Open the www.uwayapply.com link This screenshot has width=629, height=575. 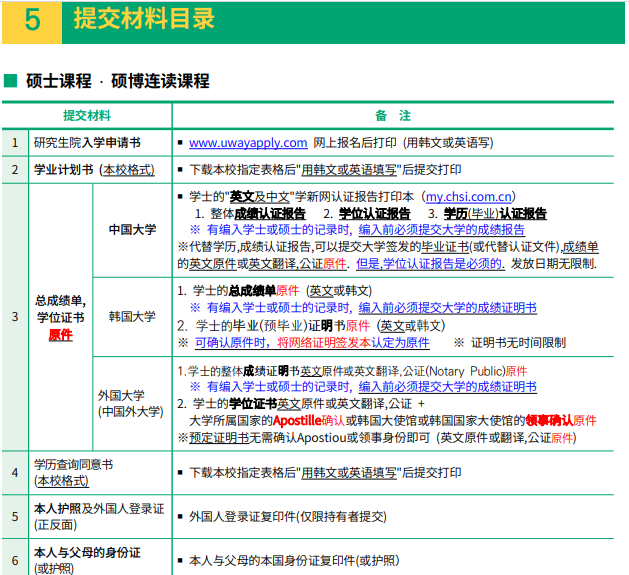(247, 143)
